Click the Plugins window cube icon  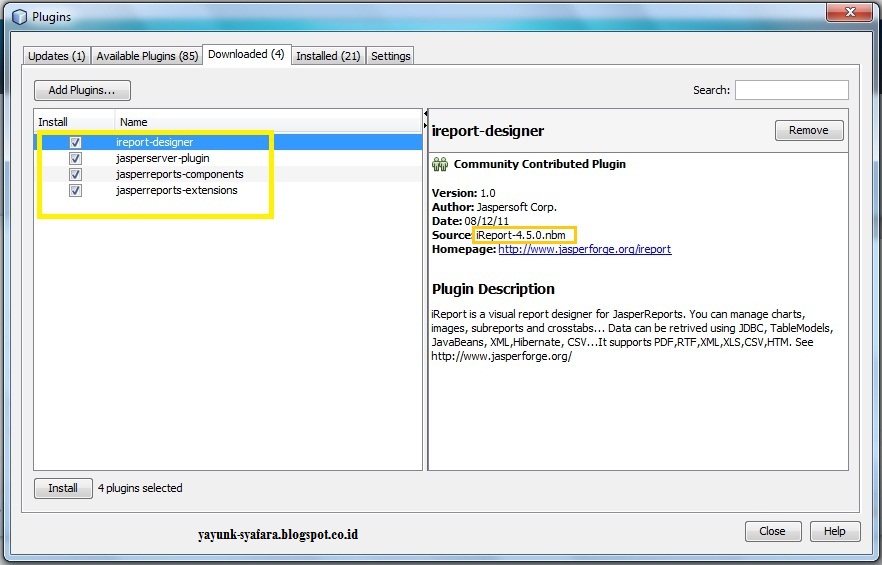tap(19, 17)
